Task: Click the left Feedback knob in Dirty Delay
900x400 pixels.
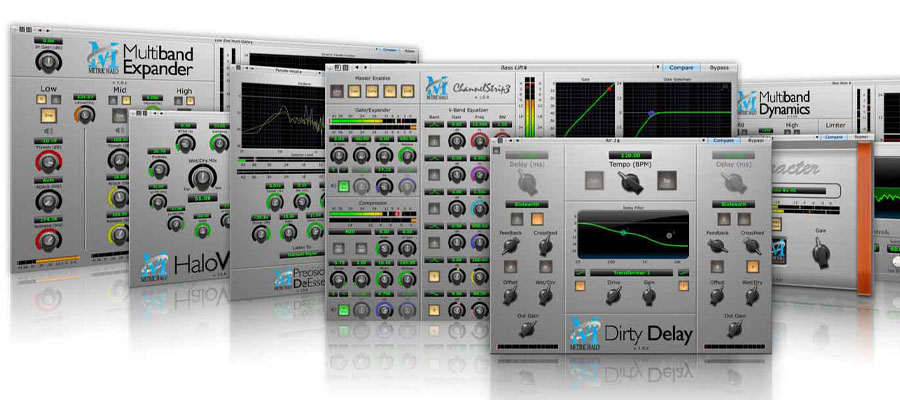Action: click(510, 247)
